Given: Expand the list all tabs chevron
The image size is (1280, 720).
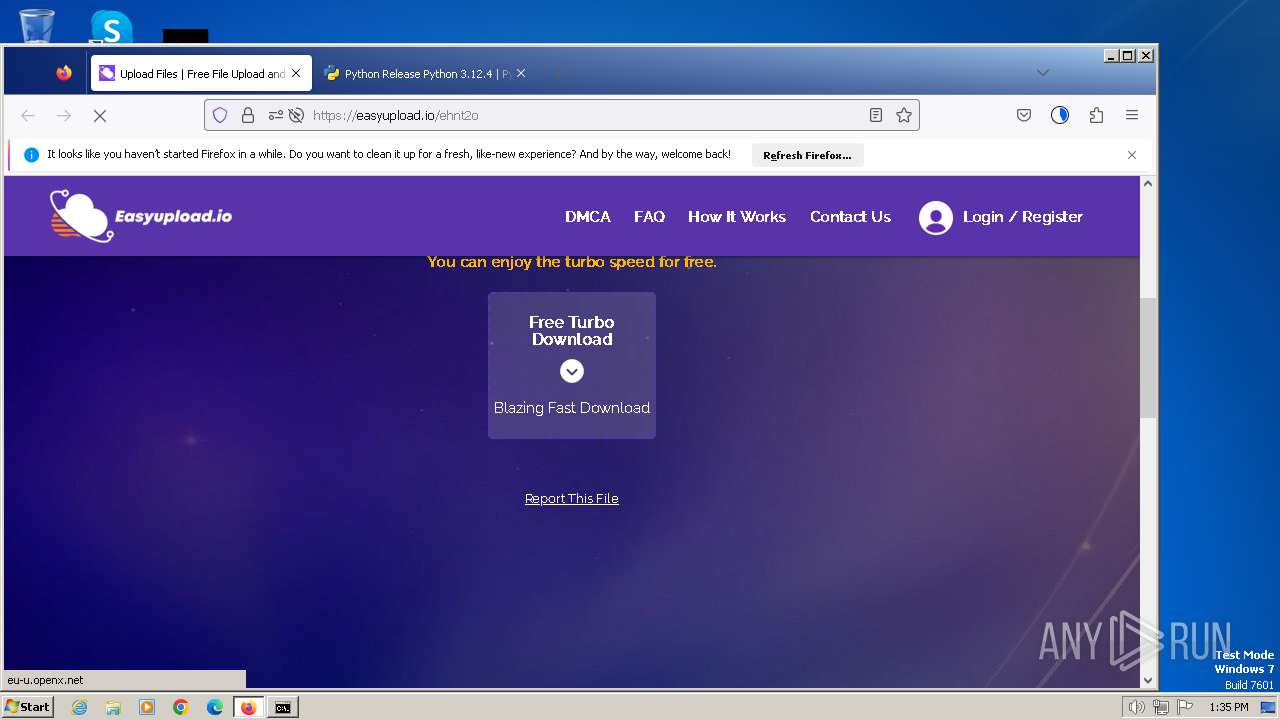Looking at the screenshot, I should (x=1043, y=72).
